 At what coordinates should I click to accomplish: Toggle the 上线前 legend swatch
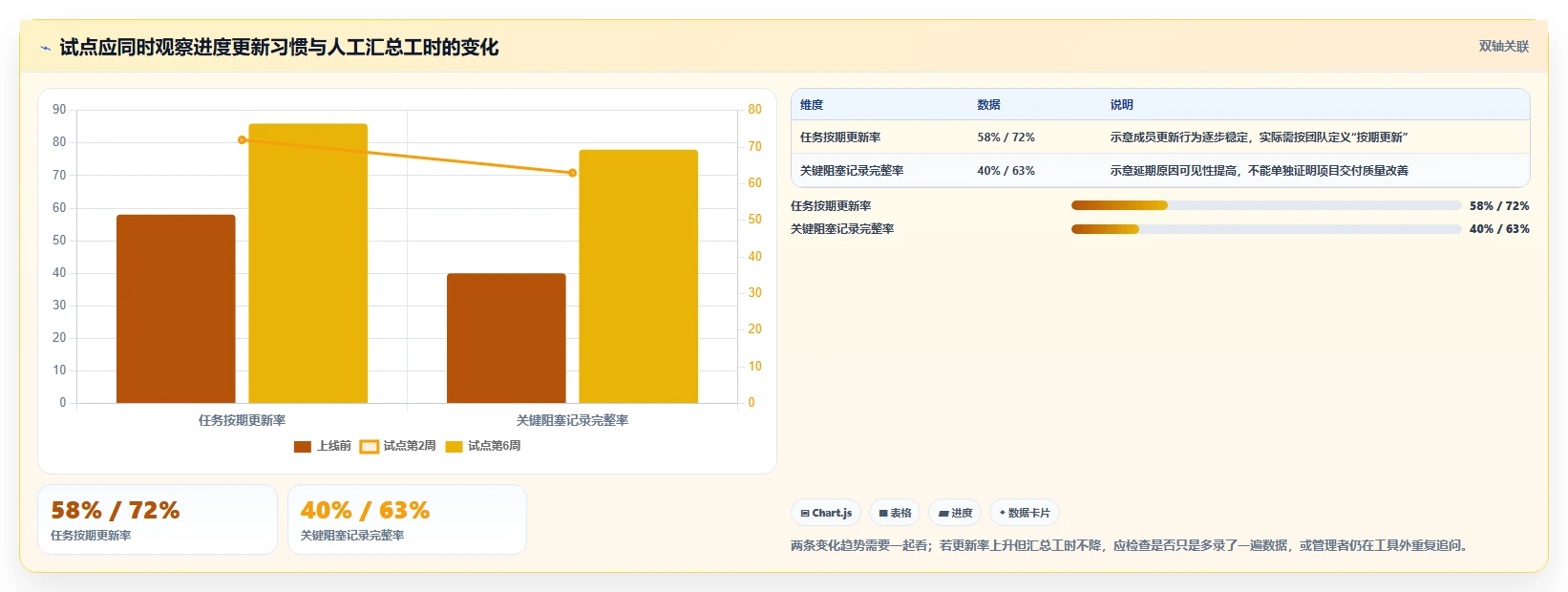[303, 446]
